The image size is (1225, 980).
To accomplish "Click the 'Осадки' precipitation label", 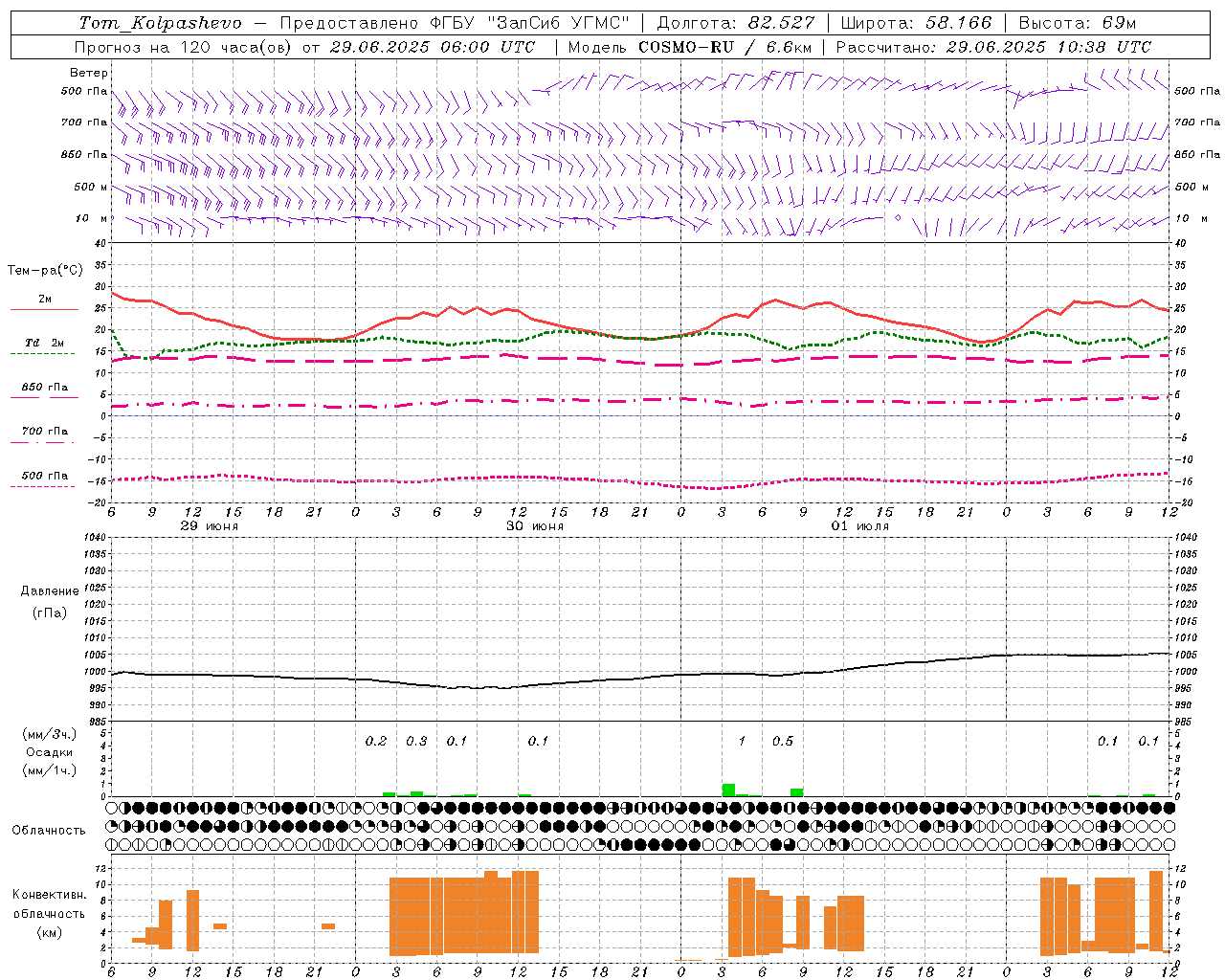I will 49,752.
